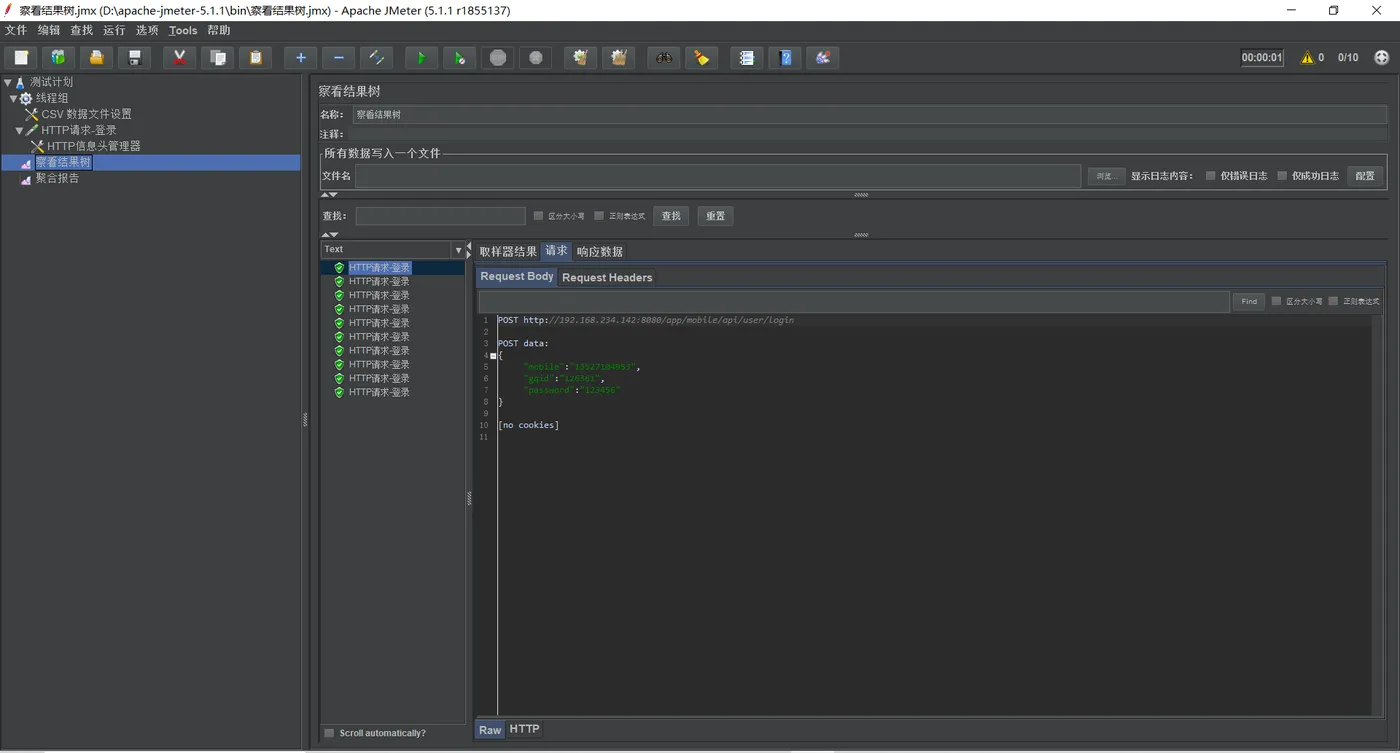Screen dimensions: 1400x753
Task: Switch to the Request Headers tab
Action: click(607, 278)
